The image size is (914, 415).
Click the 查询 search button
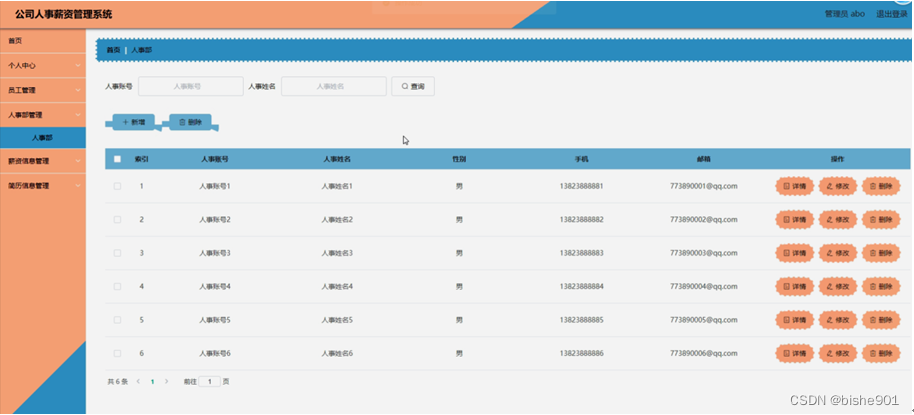click(x=413, y=86)
